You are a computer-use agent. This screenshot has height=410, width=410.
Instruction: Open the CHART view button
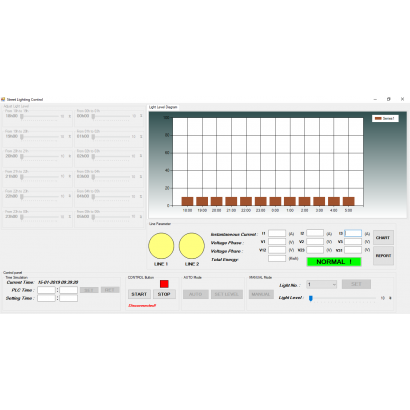[x=383, y=238]
